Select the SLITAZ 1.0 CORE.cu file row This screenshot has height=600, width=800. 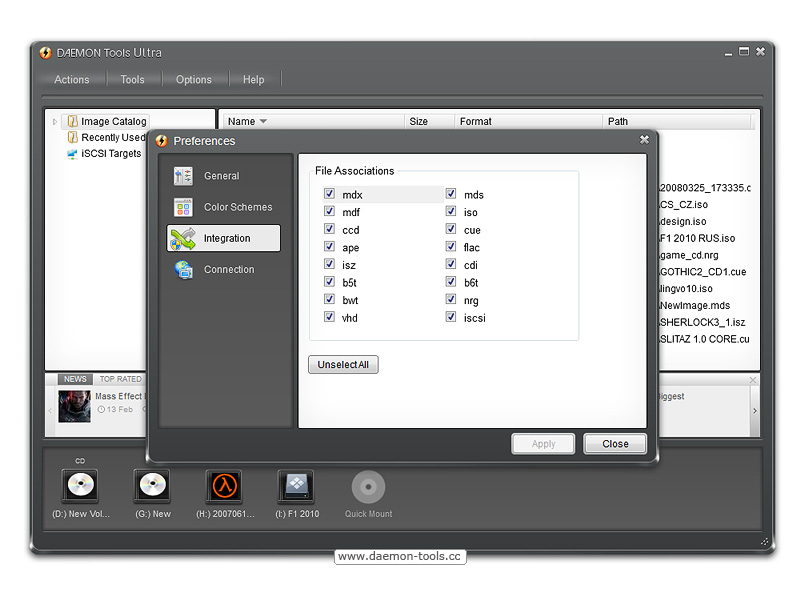tap(705, 339)
